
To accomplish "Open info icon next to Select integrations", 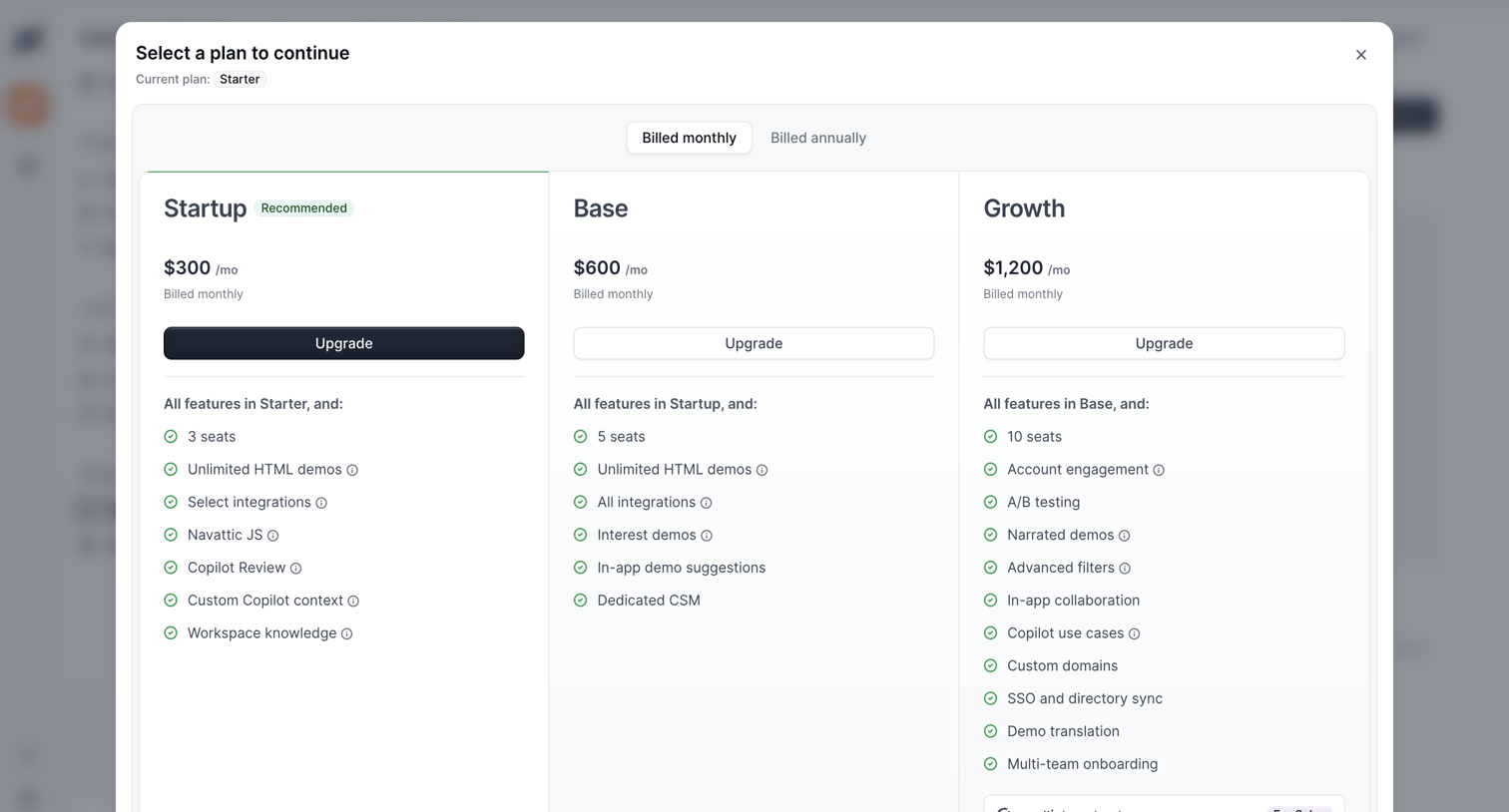I will click(321, 503).
